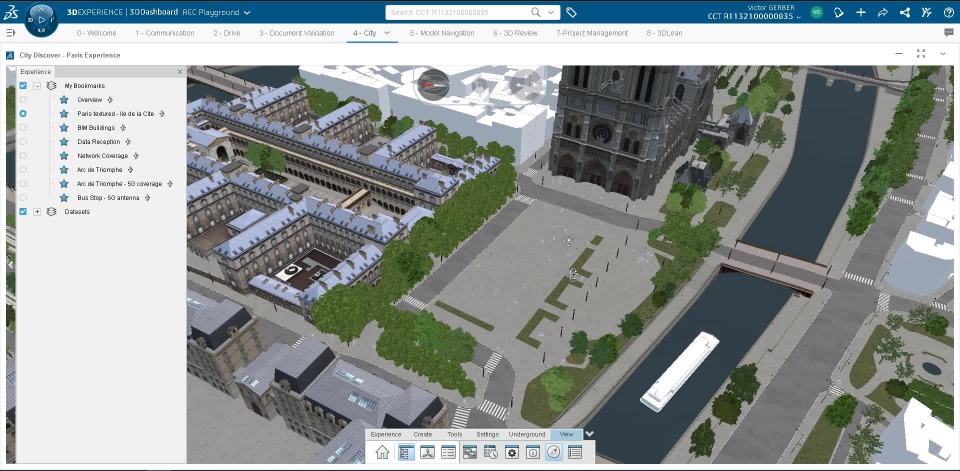Click the share network icon in top bar
Screen dimensions: 960x471
[905, 13]
